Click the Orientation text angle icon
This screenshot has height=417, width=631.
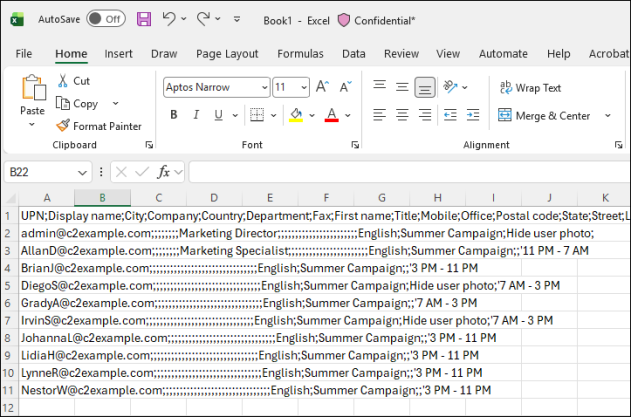pyautogui.click(x=451, y=87)
